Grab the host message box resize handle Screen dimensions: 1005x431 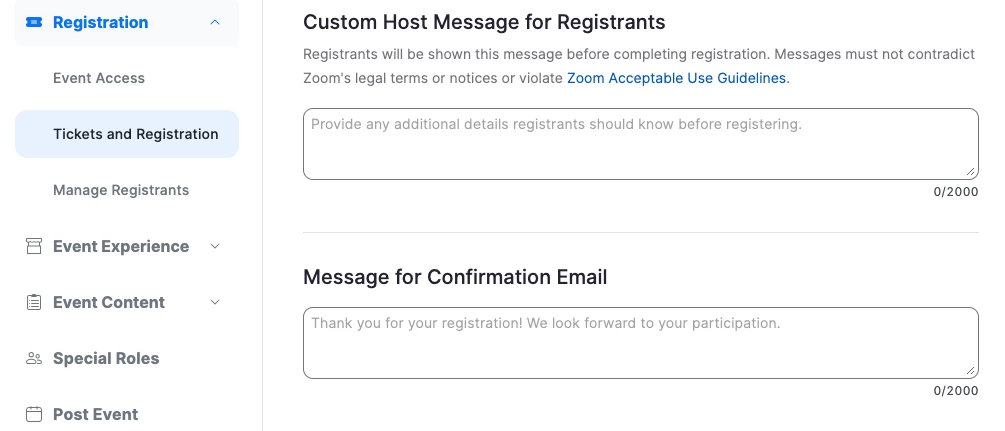tap(971, 172)
